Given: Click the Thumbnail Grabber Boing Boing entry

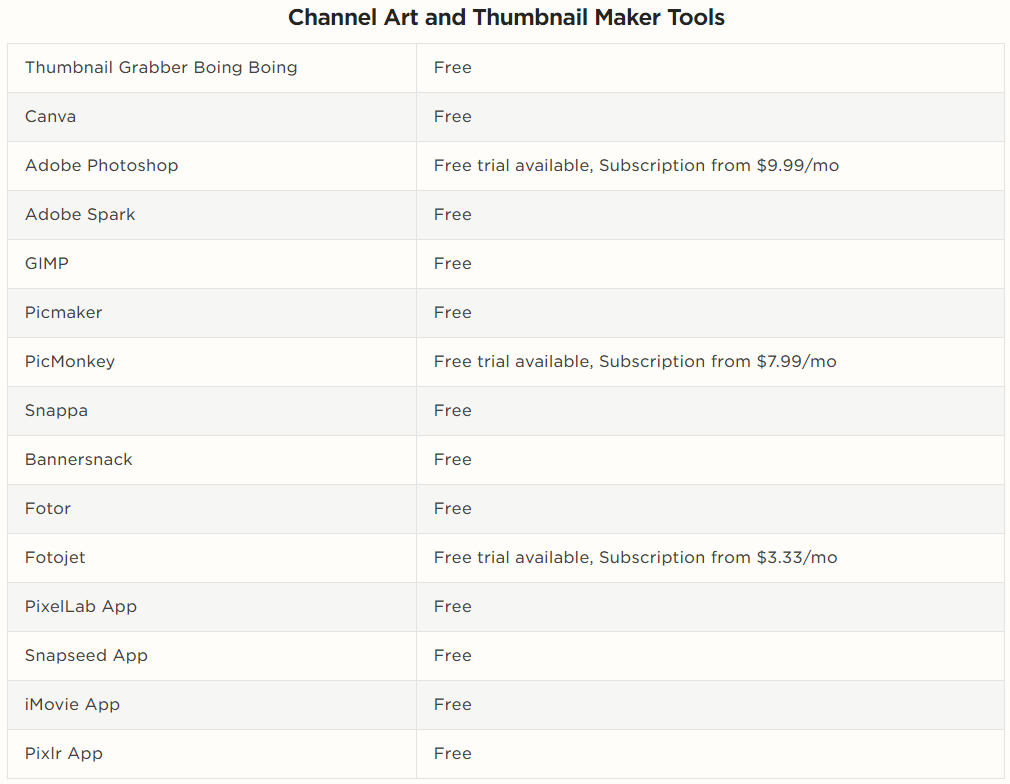Looking at the screenshot, I should click(161, 68).
